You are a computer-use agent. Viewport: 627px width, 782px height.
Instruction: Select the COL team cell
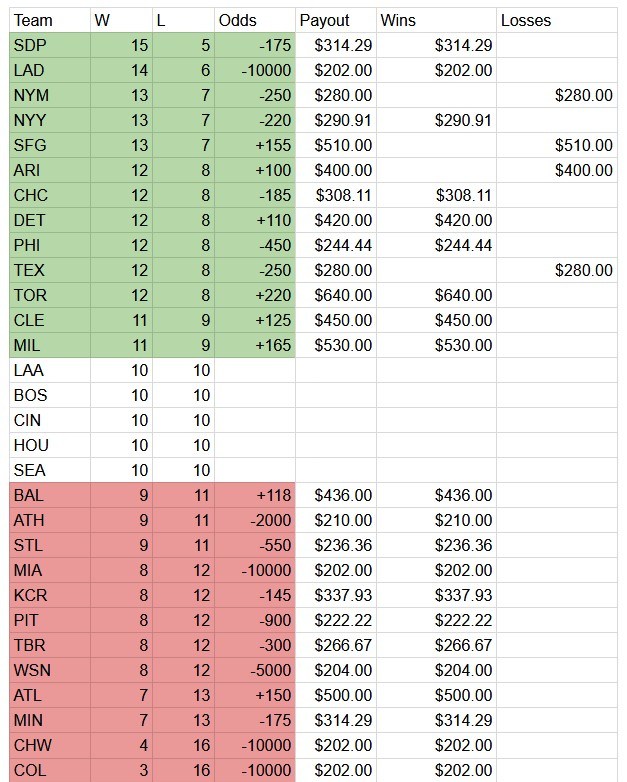tap(48, 771)
